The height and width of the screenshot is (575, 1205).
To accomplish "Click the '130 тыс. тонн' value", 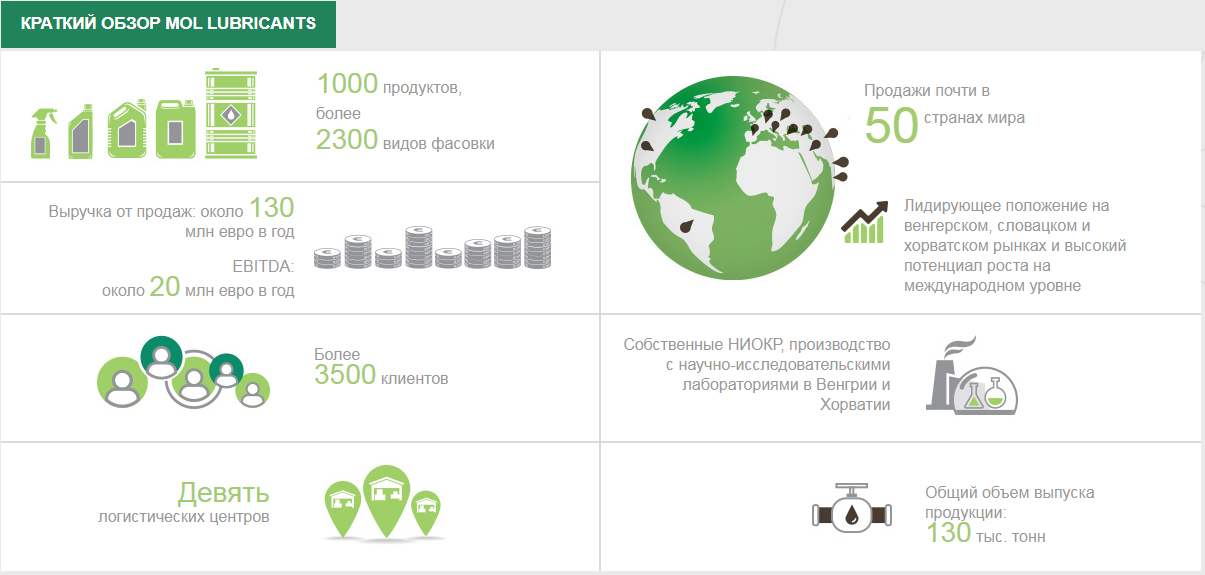I will tap(986, 533).
